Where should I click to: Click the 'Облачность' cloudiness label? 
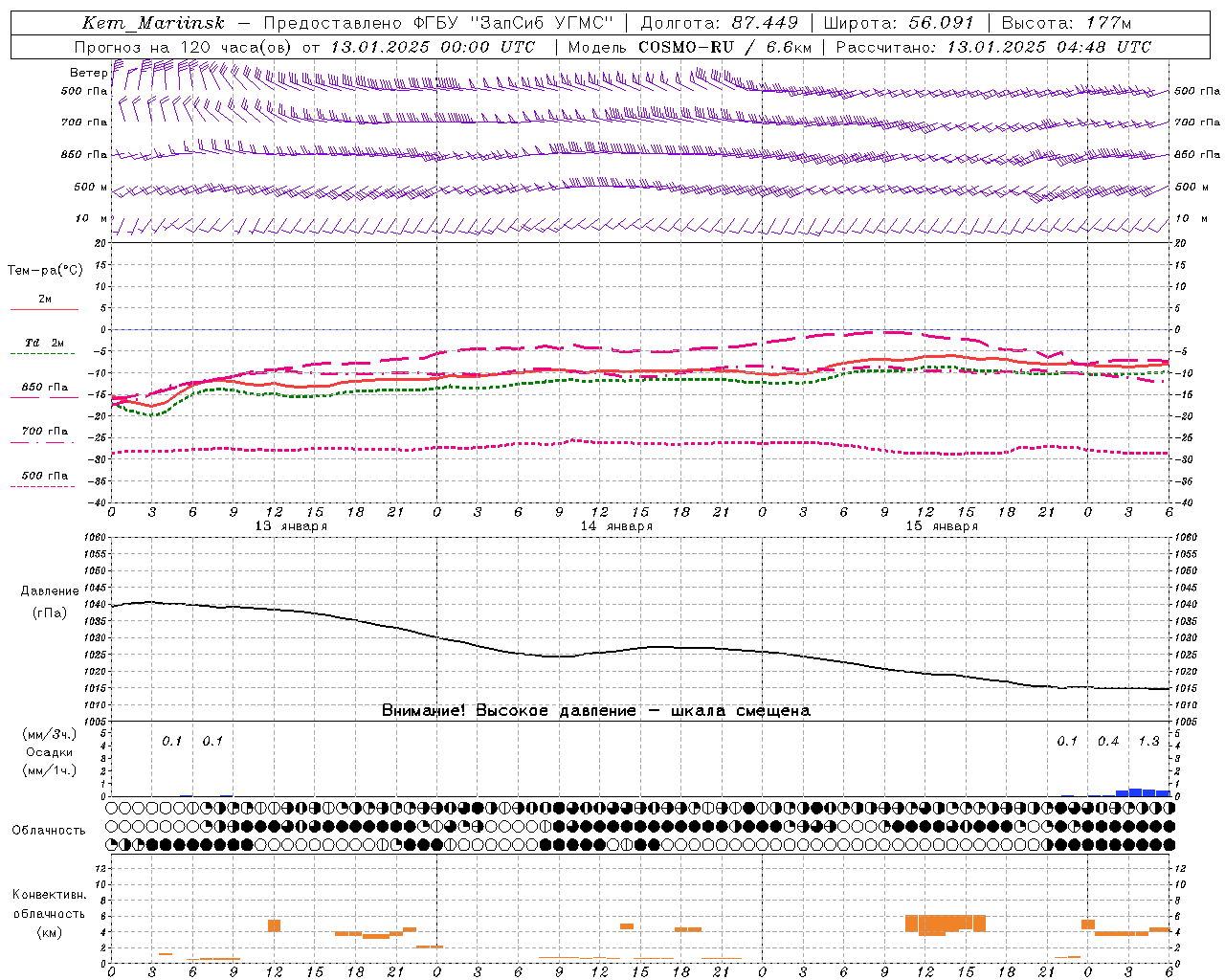(49, 831)
